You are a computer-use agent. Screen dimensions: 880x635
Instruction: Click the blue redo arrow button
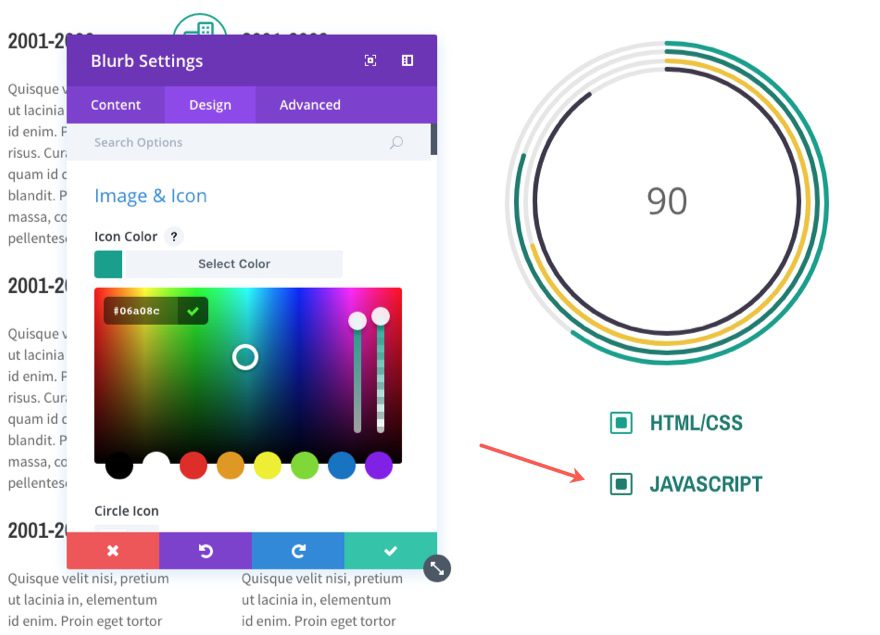tap(298, 551)
